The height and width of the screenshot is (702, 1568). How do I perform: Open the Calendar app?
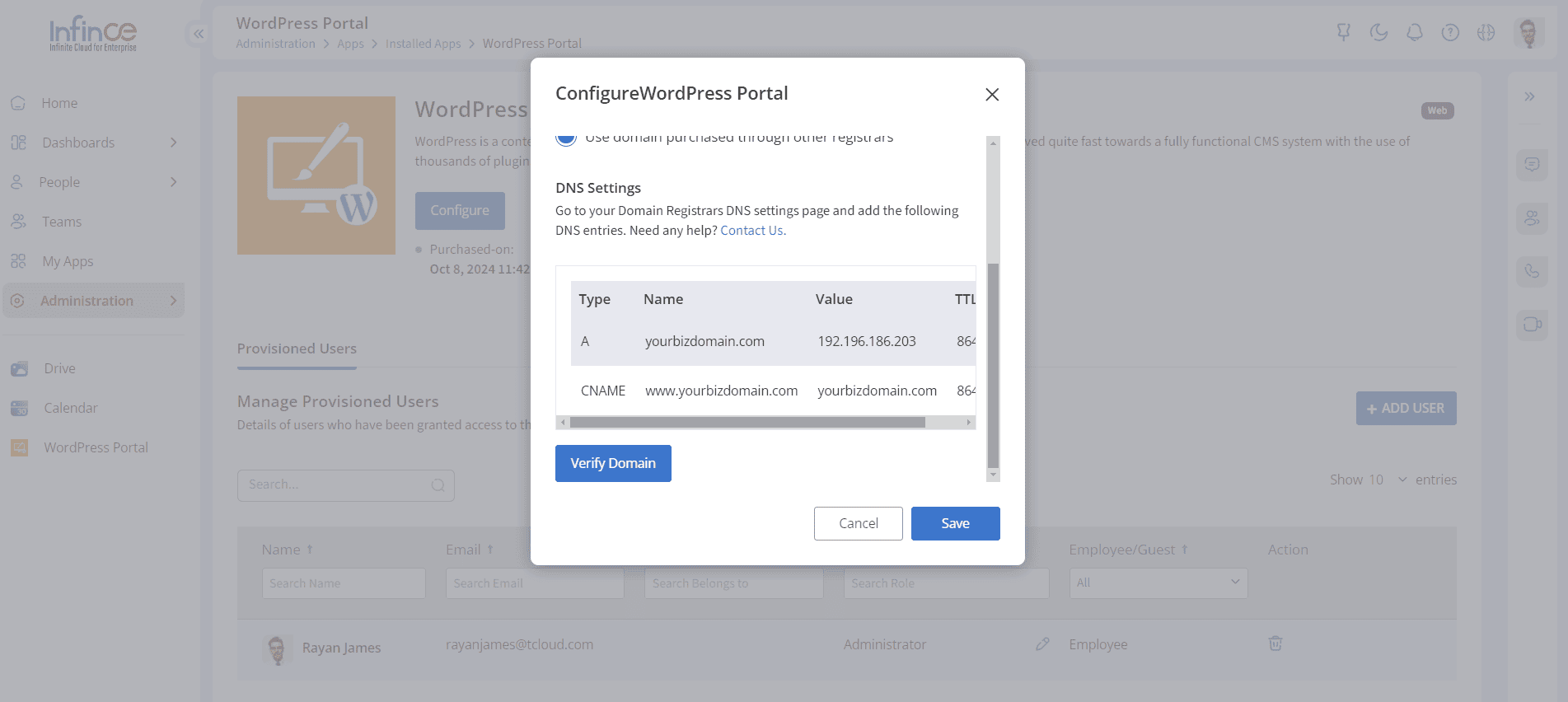71,408
